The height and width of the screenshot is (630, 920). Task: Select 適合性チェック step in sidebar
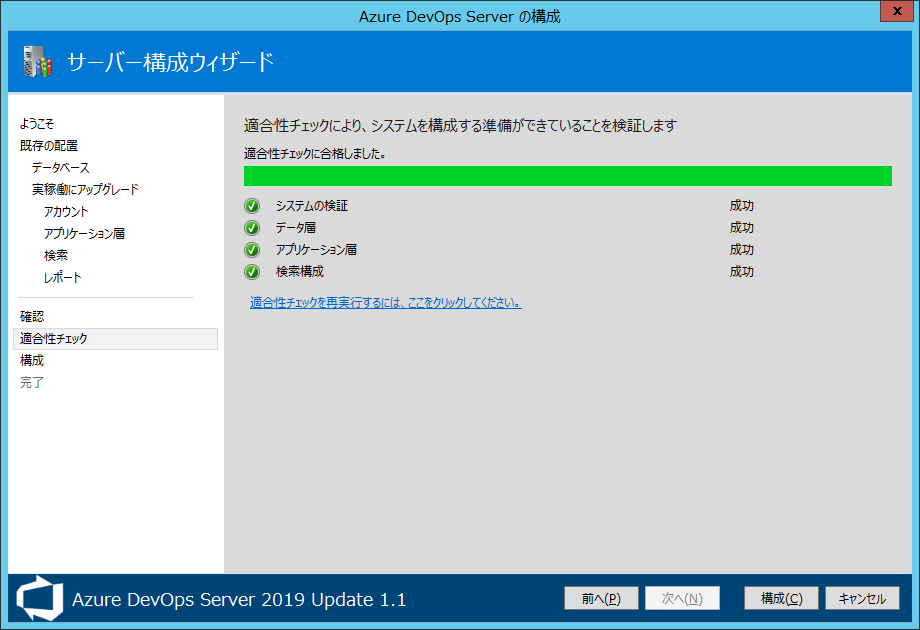coord(116,339)
